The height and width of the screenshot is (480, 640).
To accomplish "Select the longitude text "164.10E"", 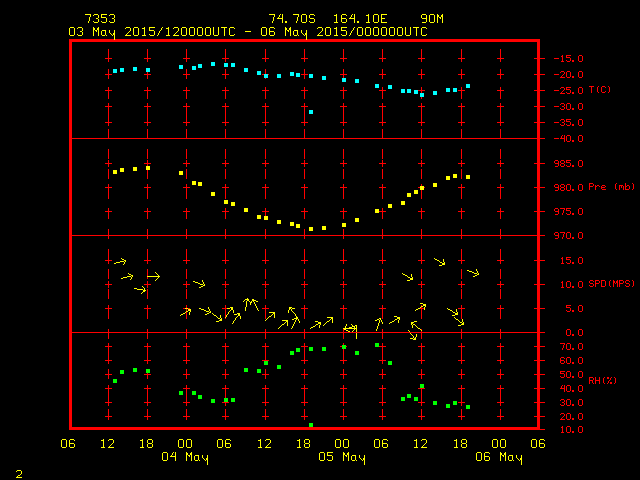I will point(360,19).
